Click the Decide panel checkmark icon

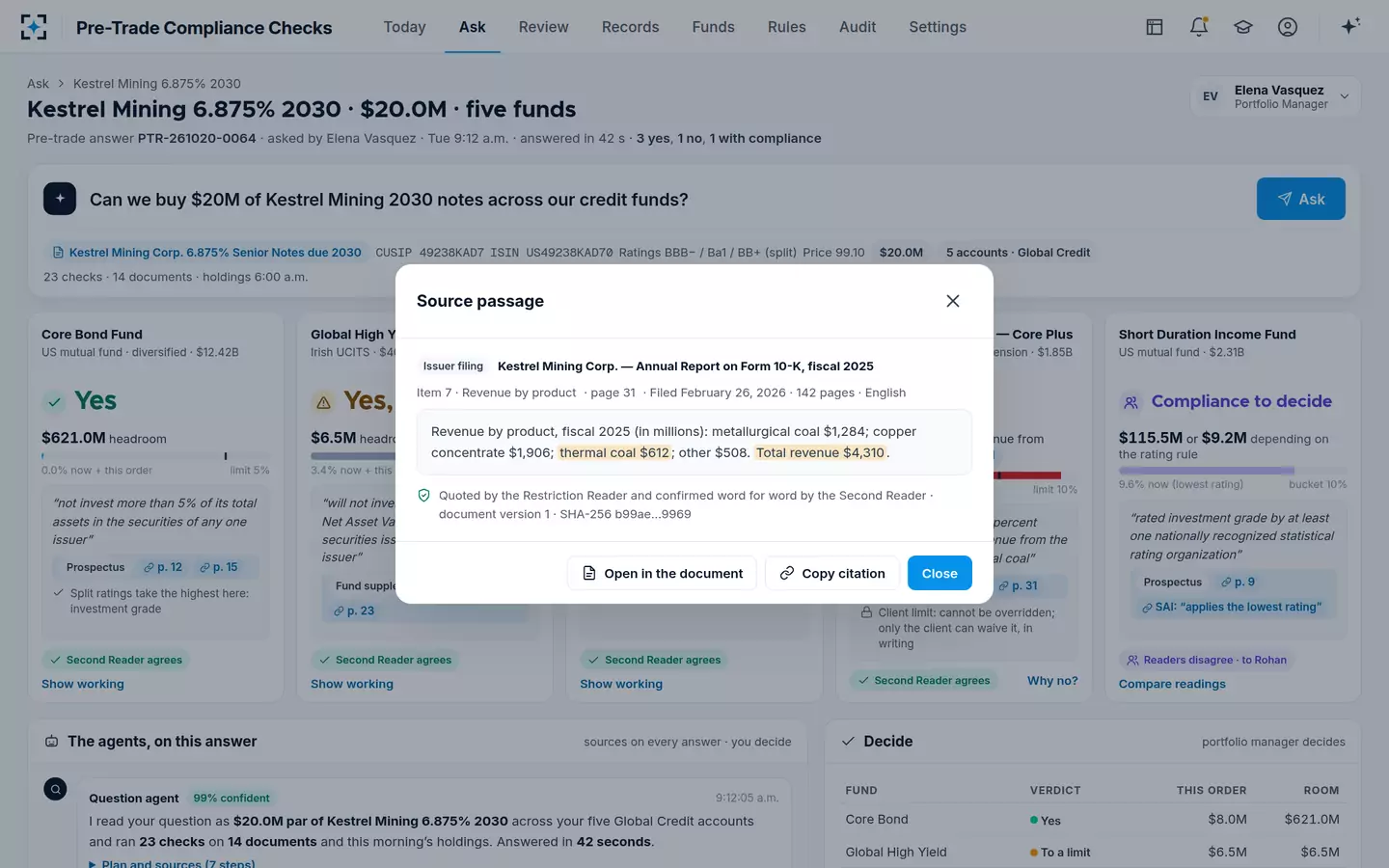tap(848, 742)
